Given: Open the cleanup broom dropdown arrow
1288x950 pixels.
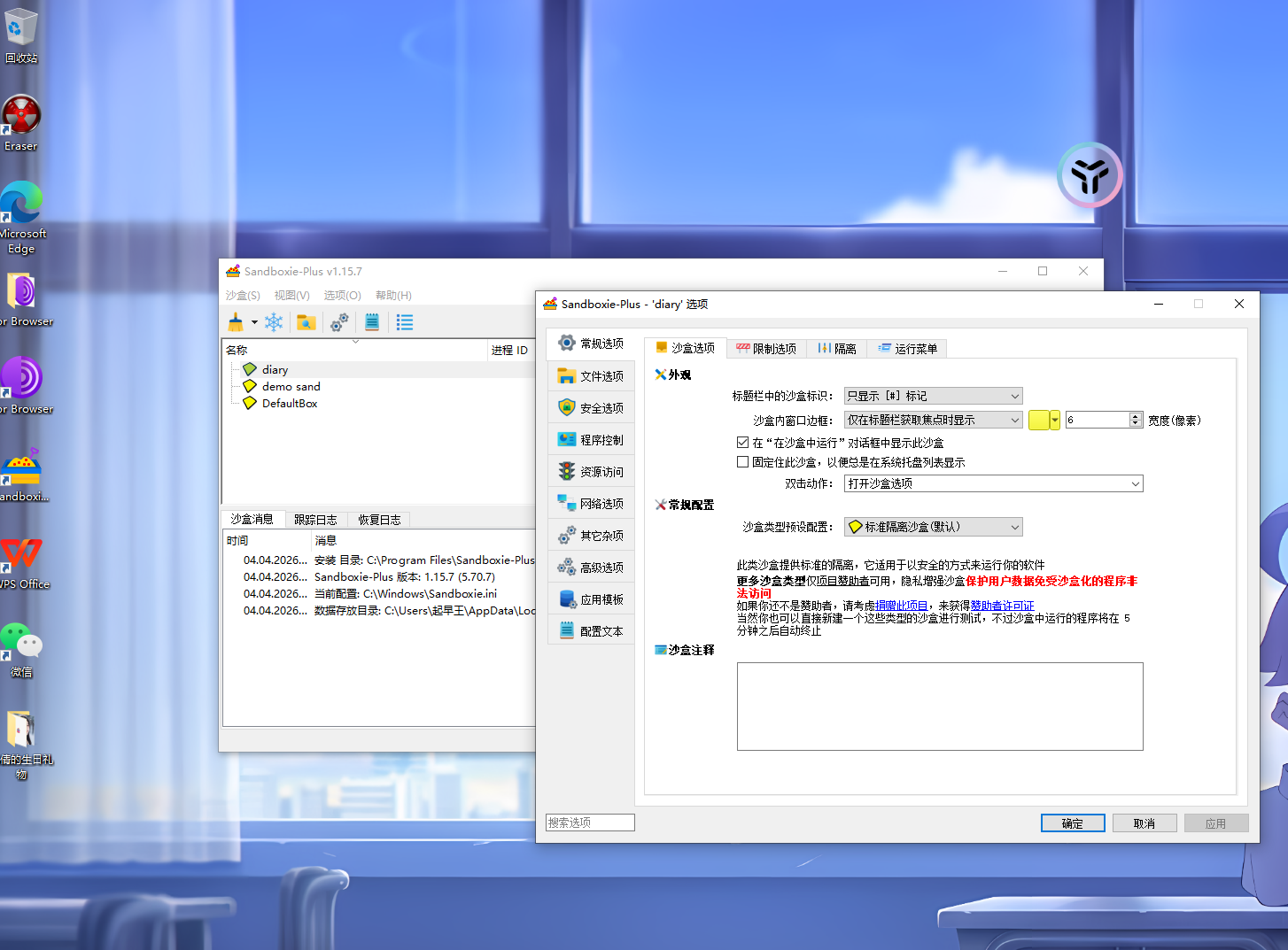Looking at the screenshot, I should 254,322.
